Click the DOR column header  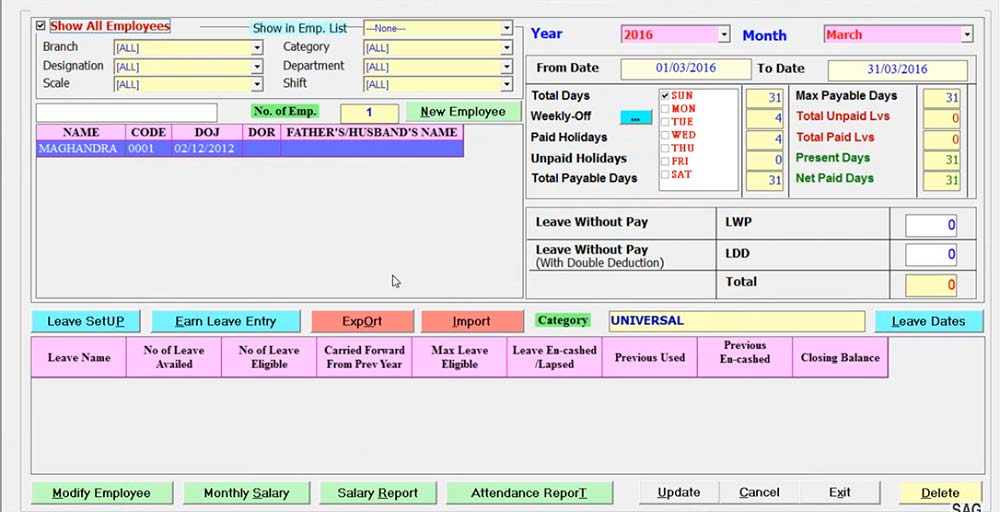(262, 133)
